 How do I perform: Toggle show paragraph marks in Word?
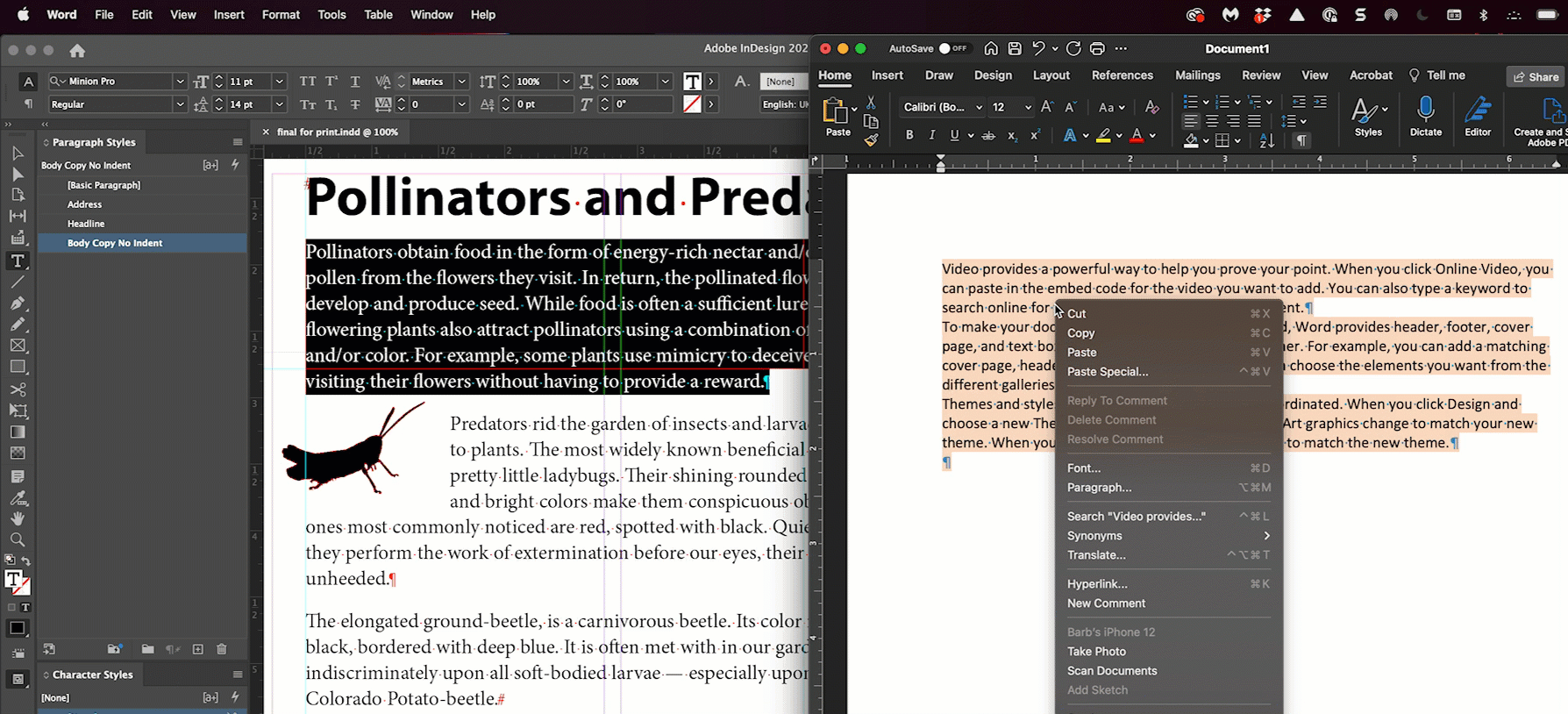point(1301,140)
